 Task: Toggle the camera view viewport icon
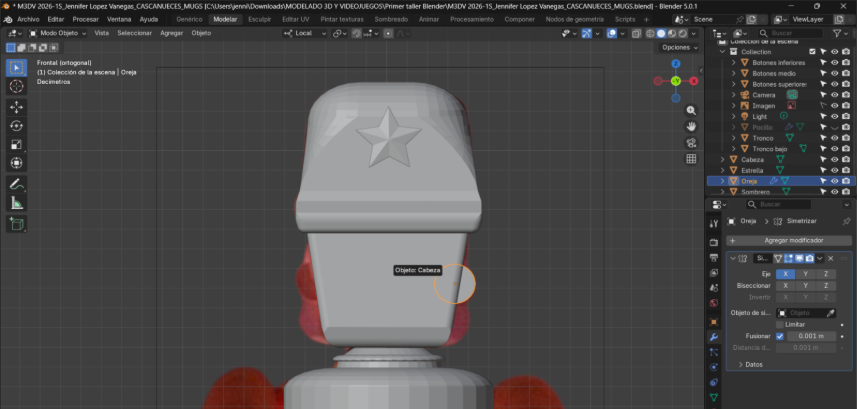coord(691,142)
